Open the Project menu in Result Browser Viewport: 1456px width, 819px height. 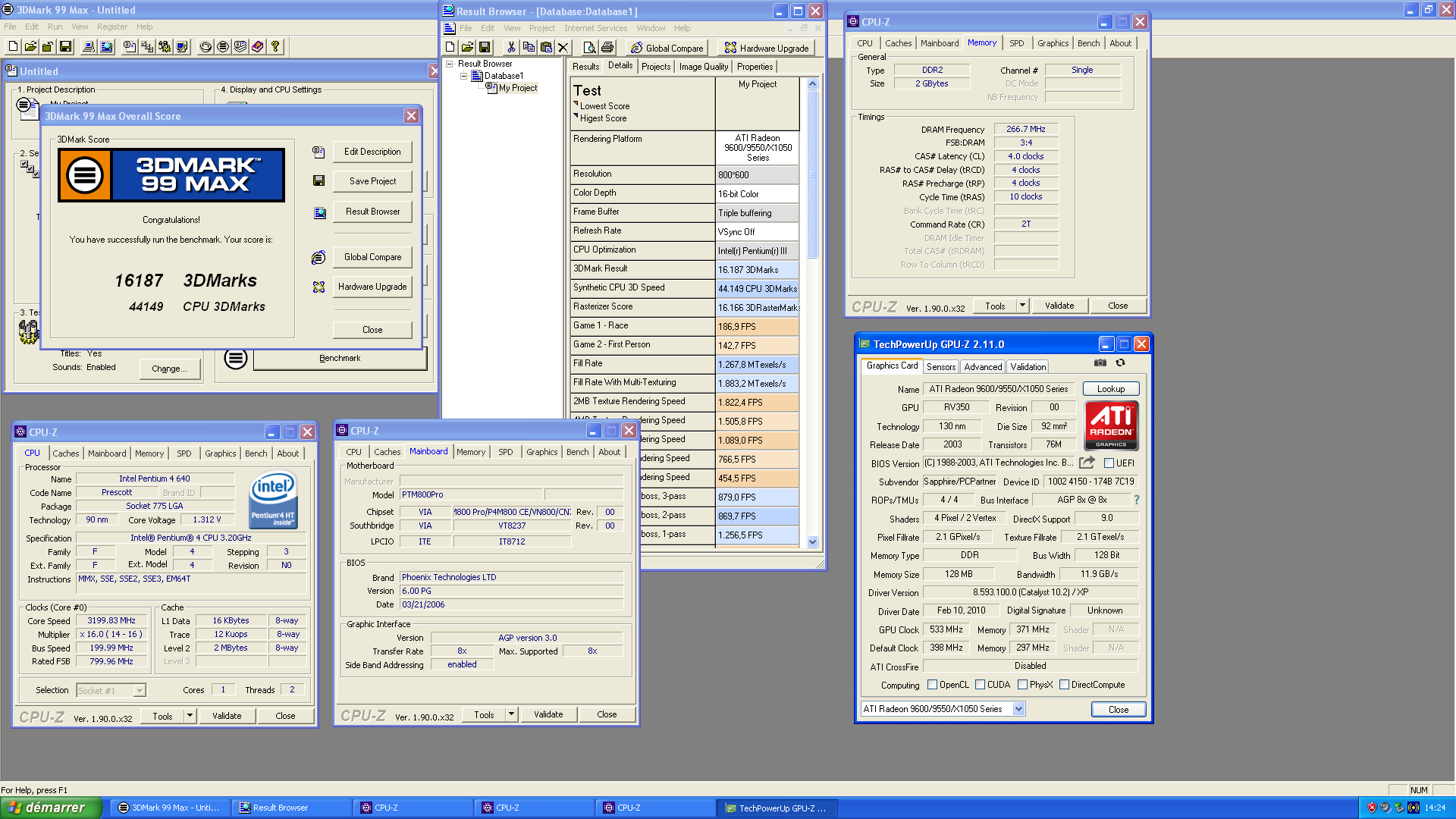(x=542, y=28)
